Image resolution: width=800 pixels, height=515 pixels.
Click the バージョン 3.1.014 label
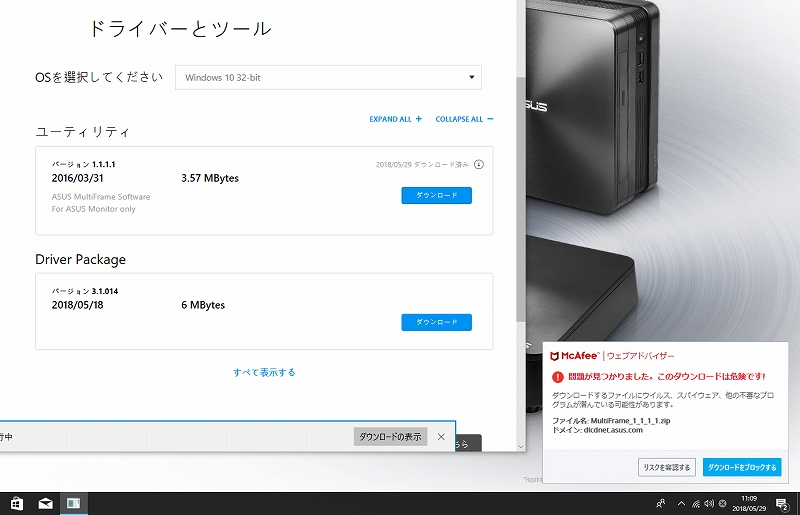pos(85,291)
